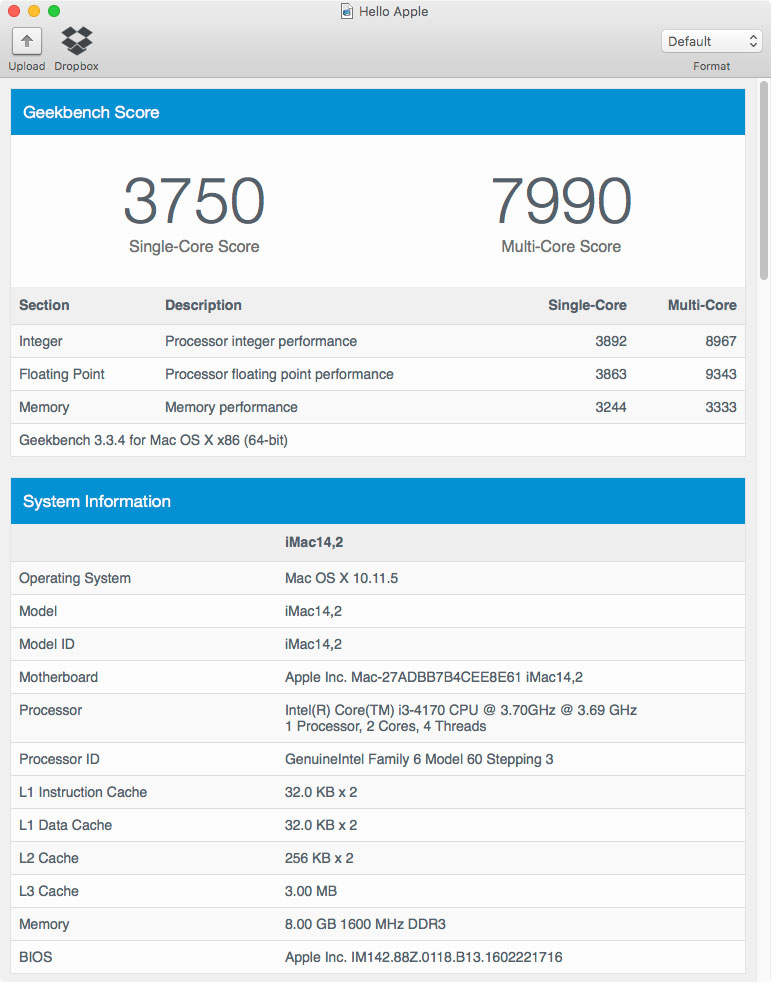Click the Processor ID label

59,759
